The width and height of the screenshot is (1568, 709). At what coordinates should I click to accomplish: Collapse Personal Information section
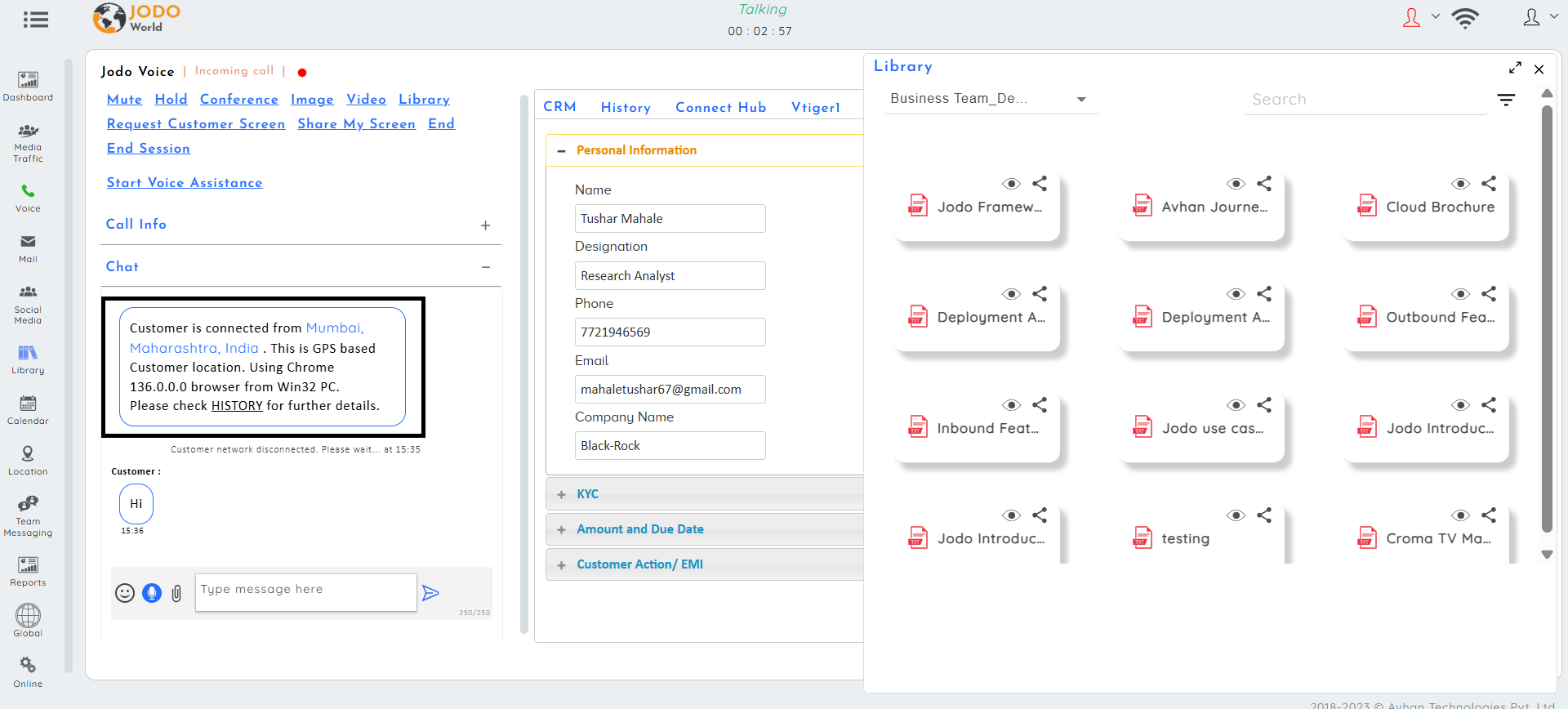561,151
